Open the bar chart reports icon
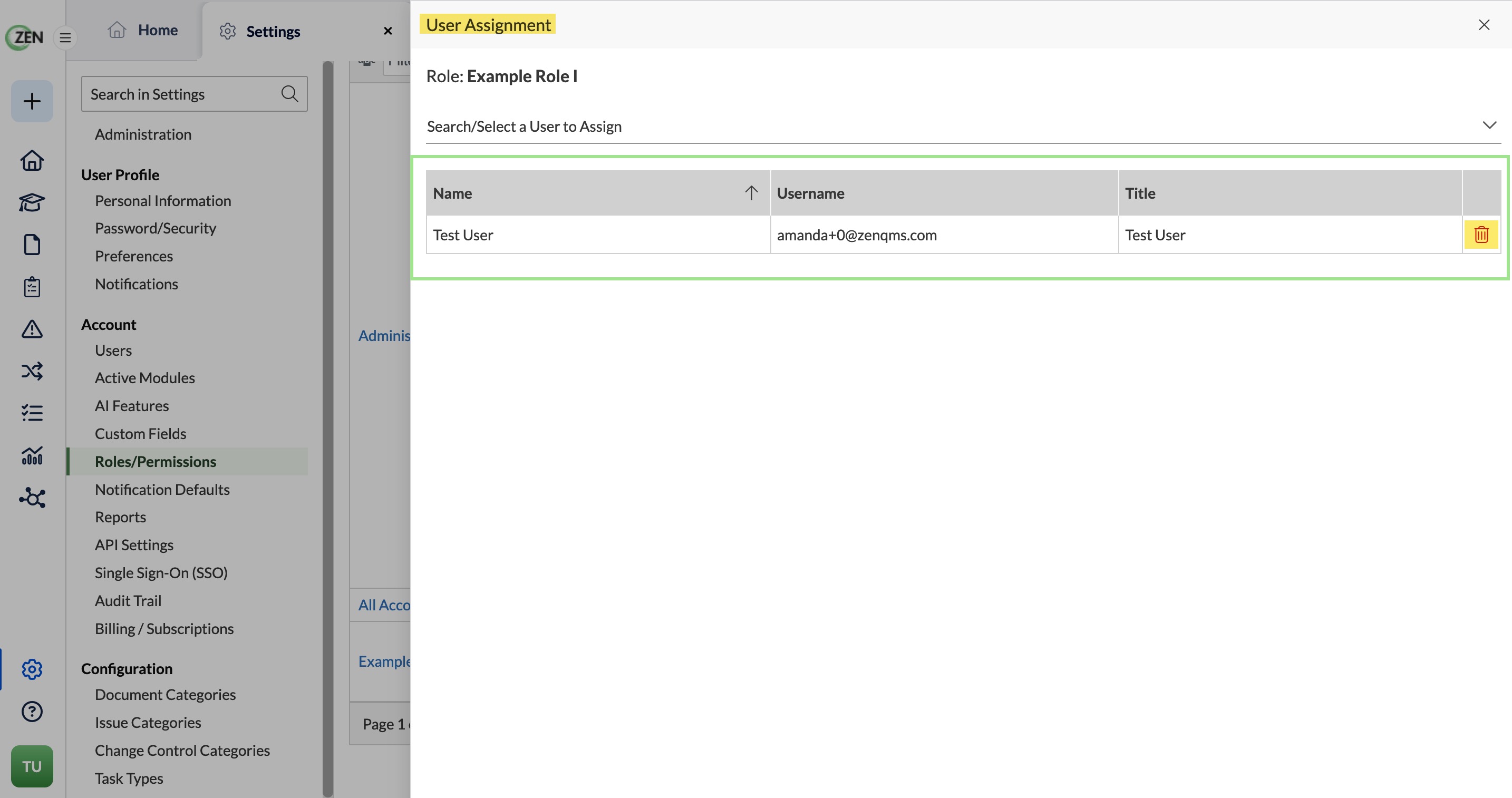The image size is (1512, 798). (x=32, y=455)
